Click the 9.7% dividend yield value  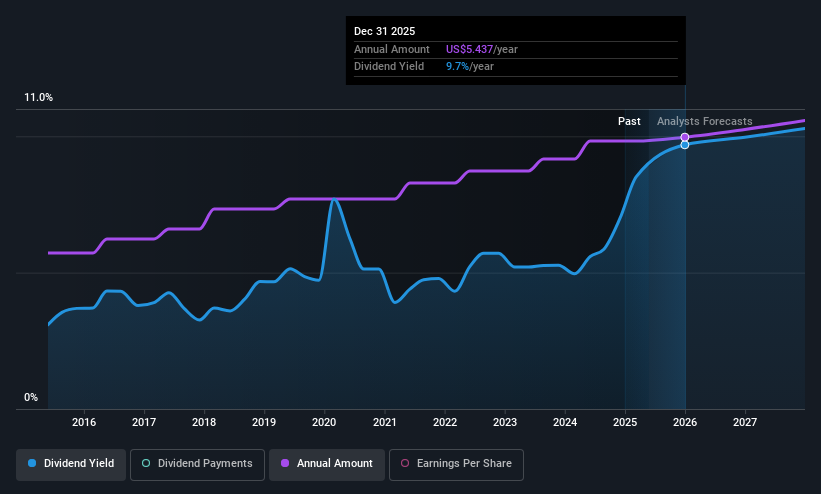[x=457, y=67]
